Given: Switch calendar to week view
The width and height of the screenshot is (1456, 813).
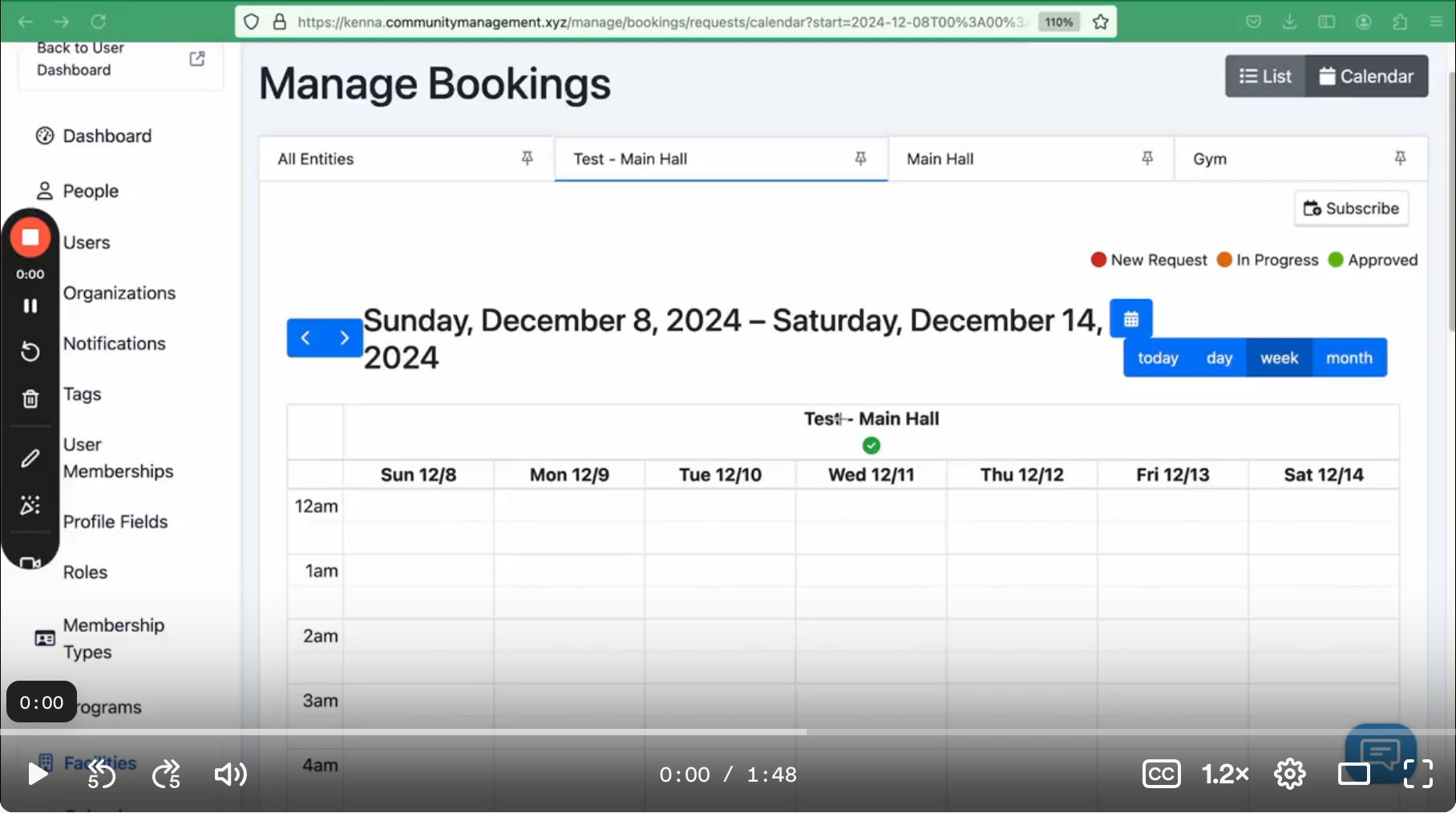Looking at the screenshot, I should [x=1279, y=358].
